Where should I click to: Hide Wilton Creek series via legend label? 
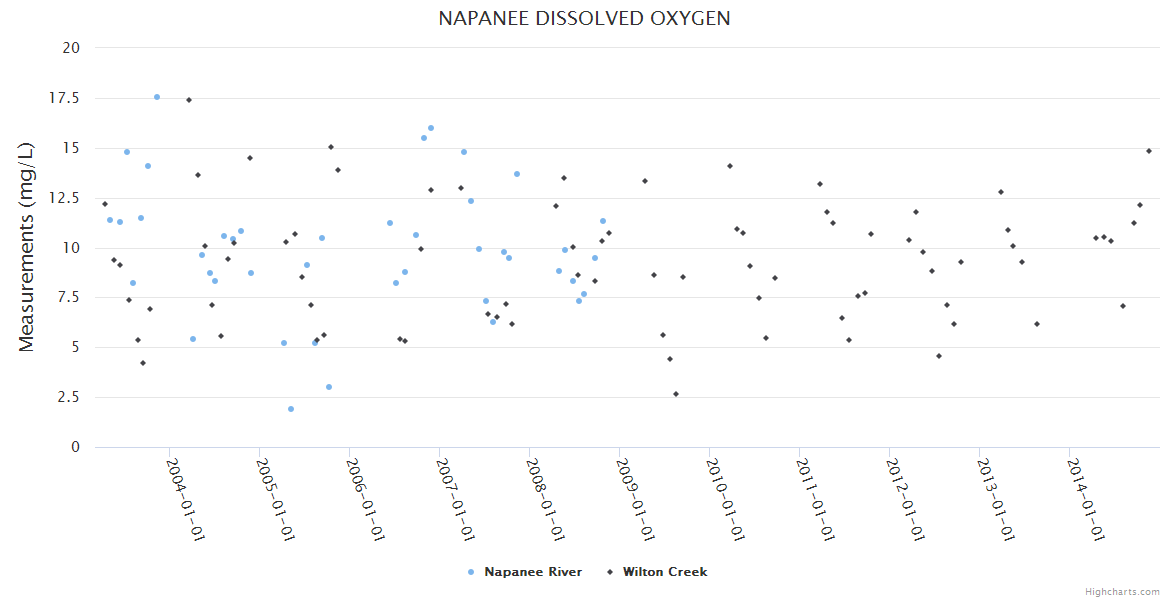click(x=664, y=572)
